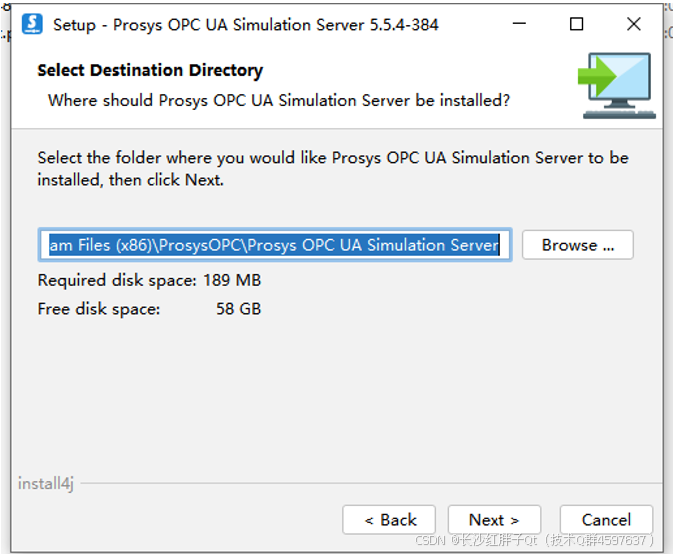Go to next step with Next >

[494, 520]
